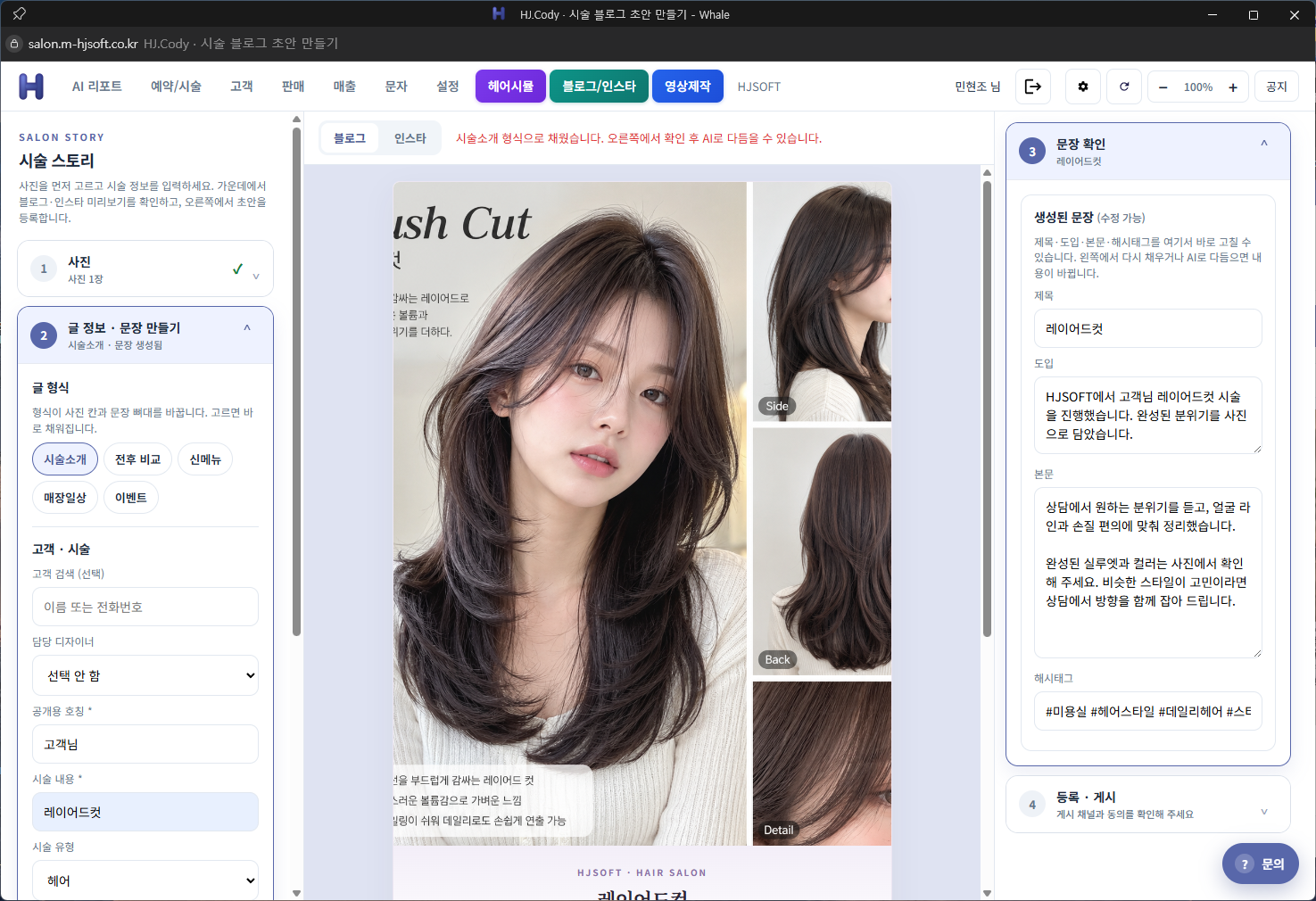This screenshot has height=901, width=1316.
Task: Click the Side label on thumbnail
Action: (777, 406)
